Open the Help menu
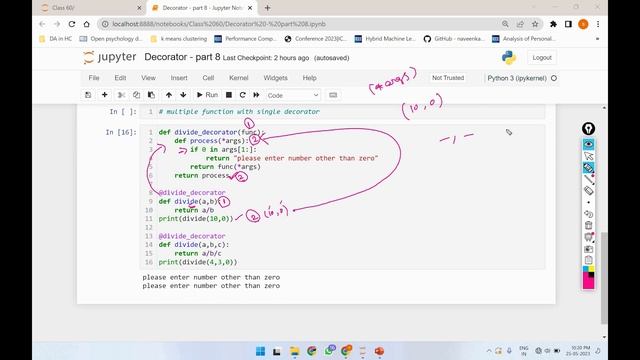The width and height of the screenshot is (640, 360). [x=309, y=78]
